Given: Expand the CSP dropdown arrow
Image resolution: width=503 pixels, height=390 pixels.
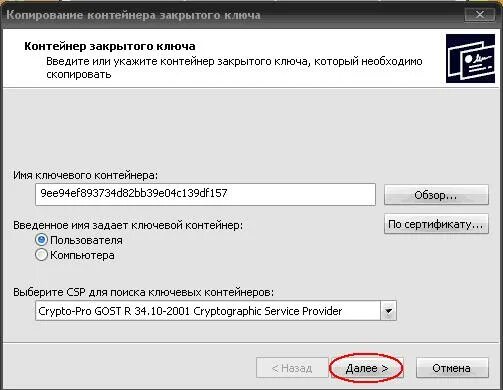Looking at the screenshot, I should [x=388, y=311].
